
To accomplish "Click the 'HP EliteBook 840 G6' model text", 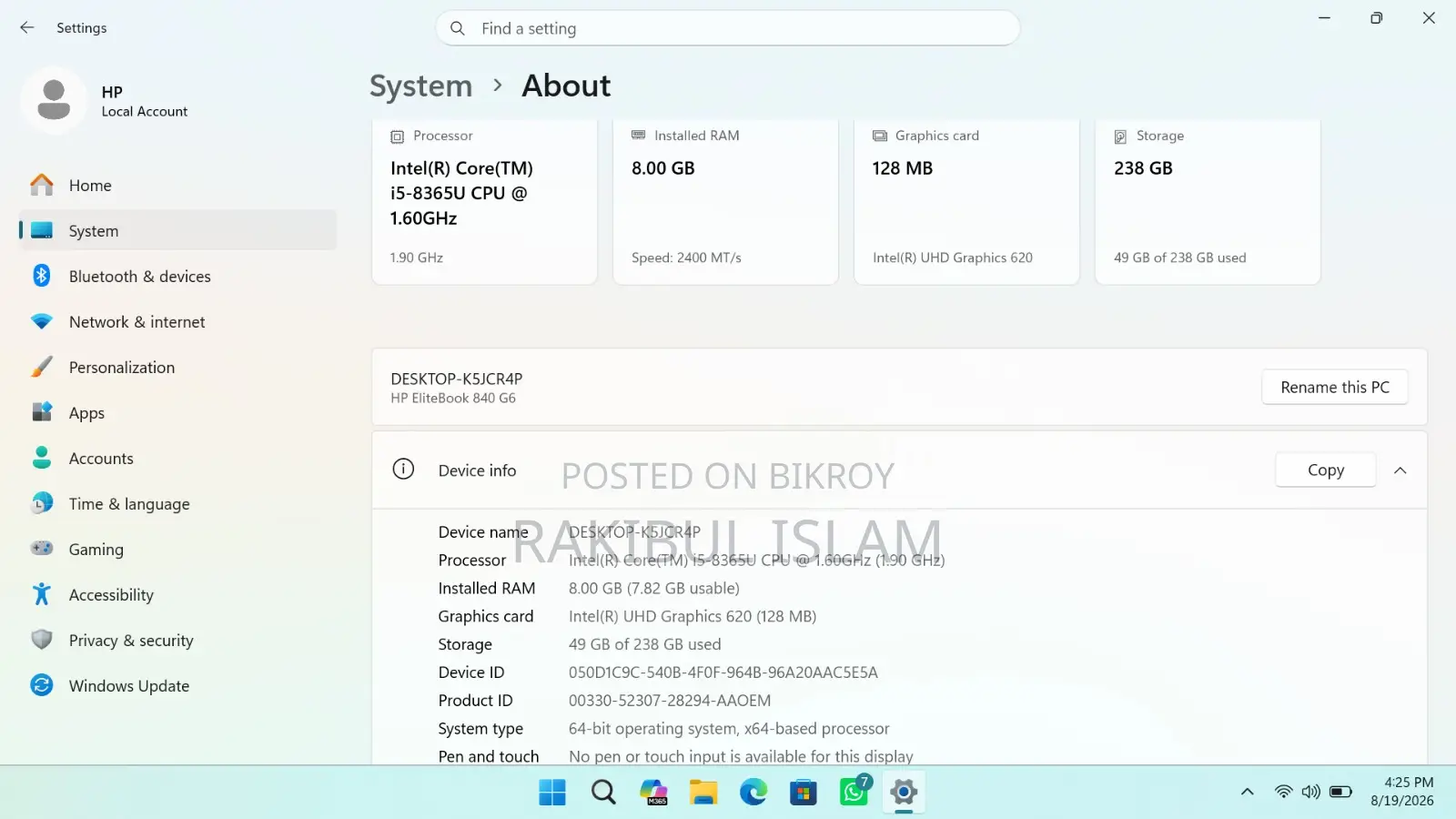I will click(x=453, y=399).
